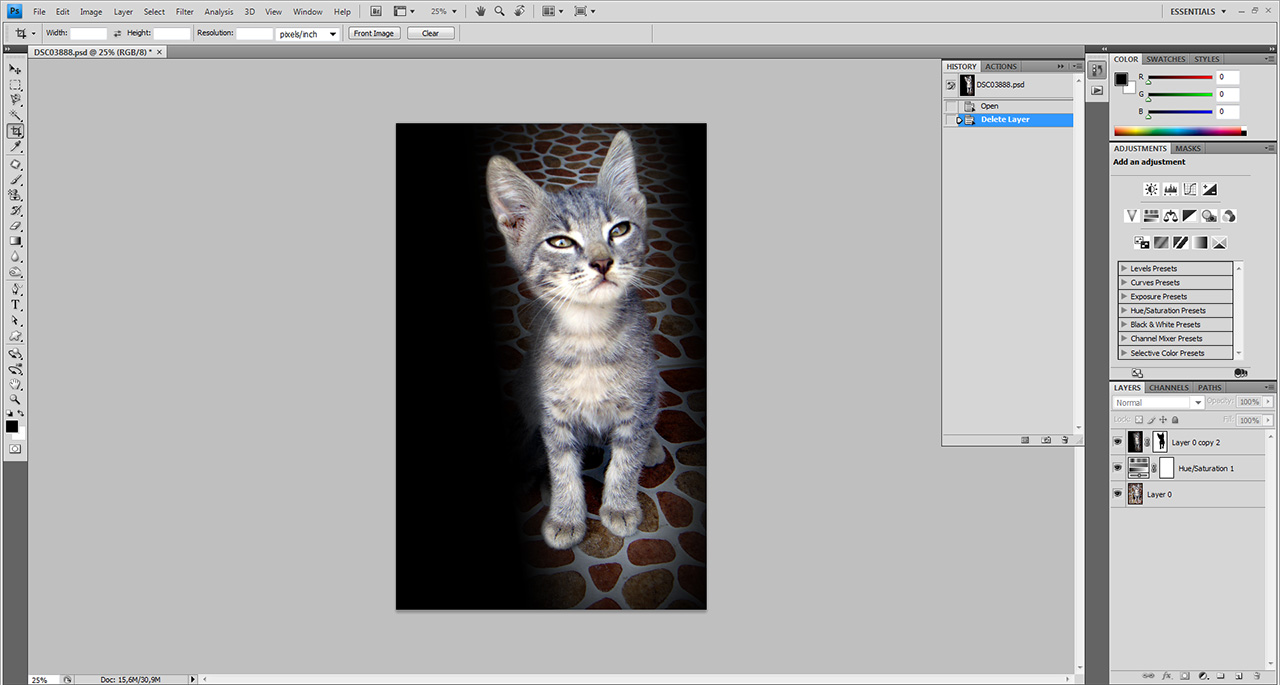This screenshot has width=1280, height=685.
Task: Open the Image menu
Action: pos(91,12)
